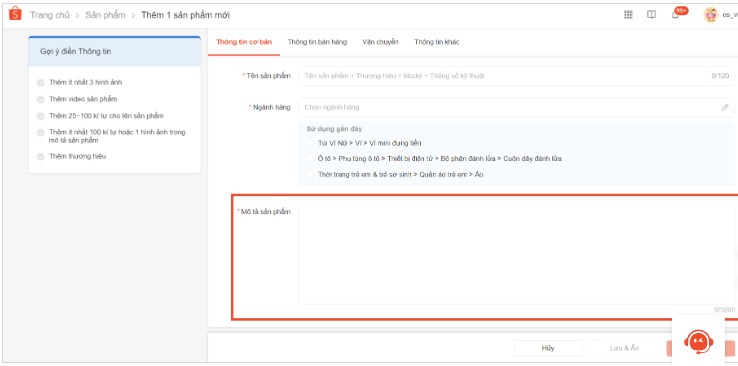Click the pencil edit icon in Ngành hàng
This screenshot has width=738, height=366.
725,107
